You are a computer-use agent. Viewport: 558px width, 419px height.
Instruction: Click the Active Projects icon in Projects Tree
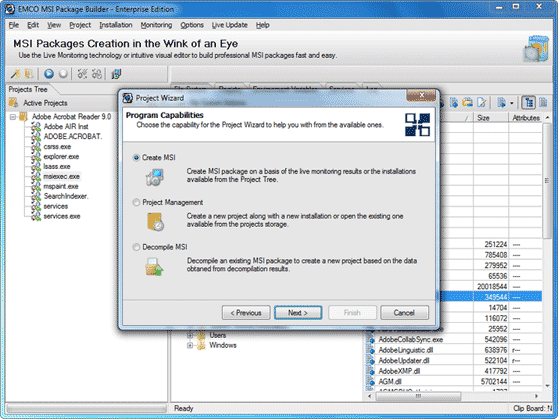(x=14, y=103)
